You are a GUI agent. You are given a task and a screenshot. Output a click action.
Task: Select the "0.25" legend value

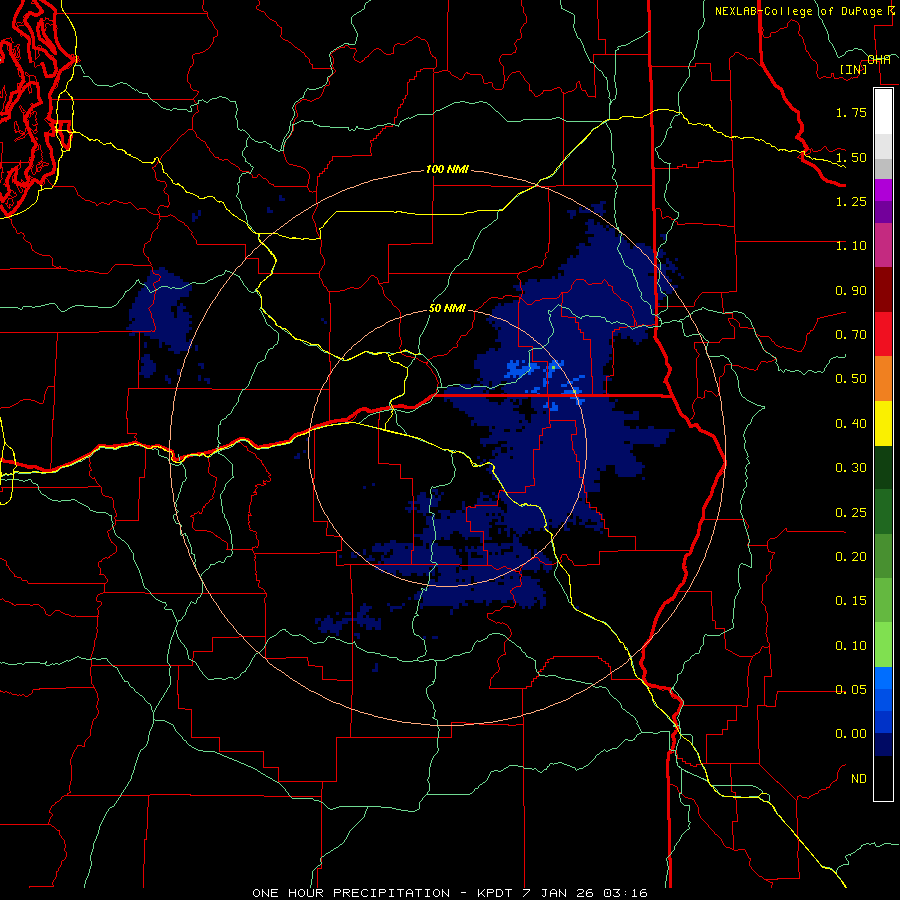[x=851, y=513]
